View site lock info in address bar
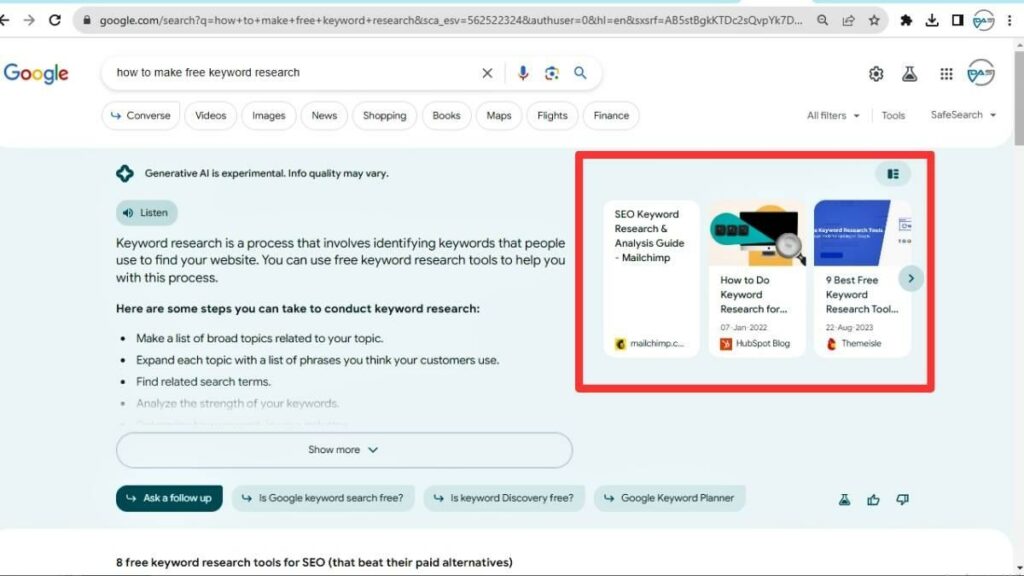Screen dimensions: 1024x576 click(86, 20)
